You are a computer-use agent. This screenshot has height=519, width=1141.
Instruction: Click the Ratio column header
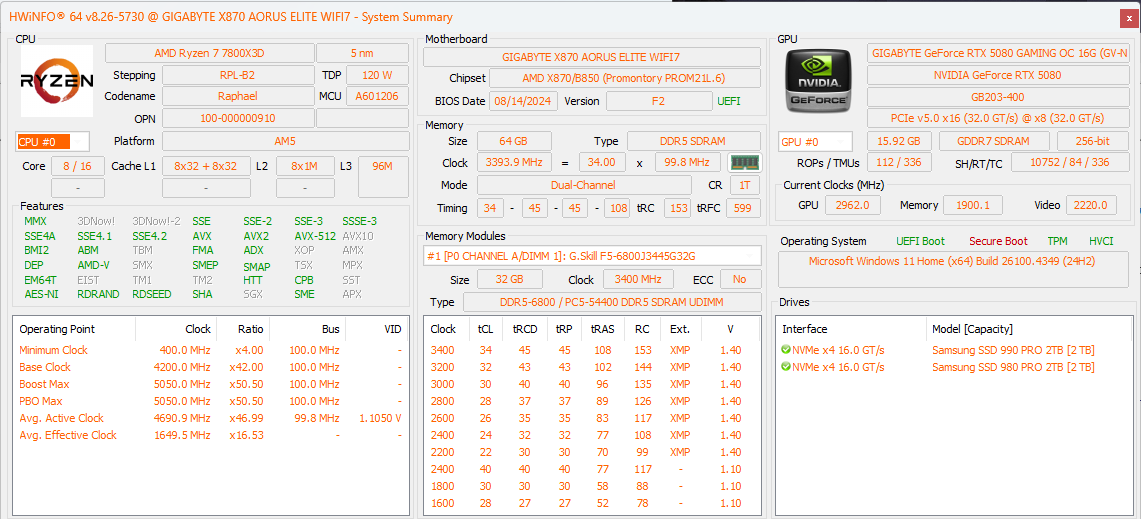pyautogui.click(x=243, y=329)
